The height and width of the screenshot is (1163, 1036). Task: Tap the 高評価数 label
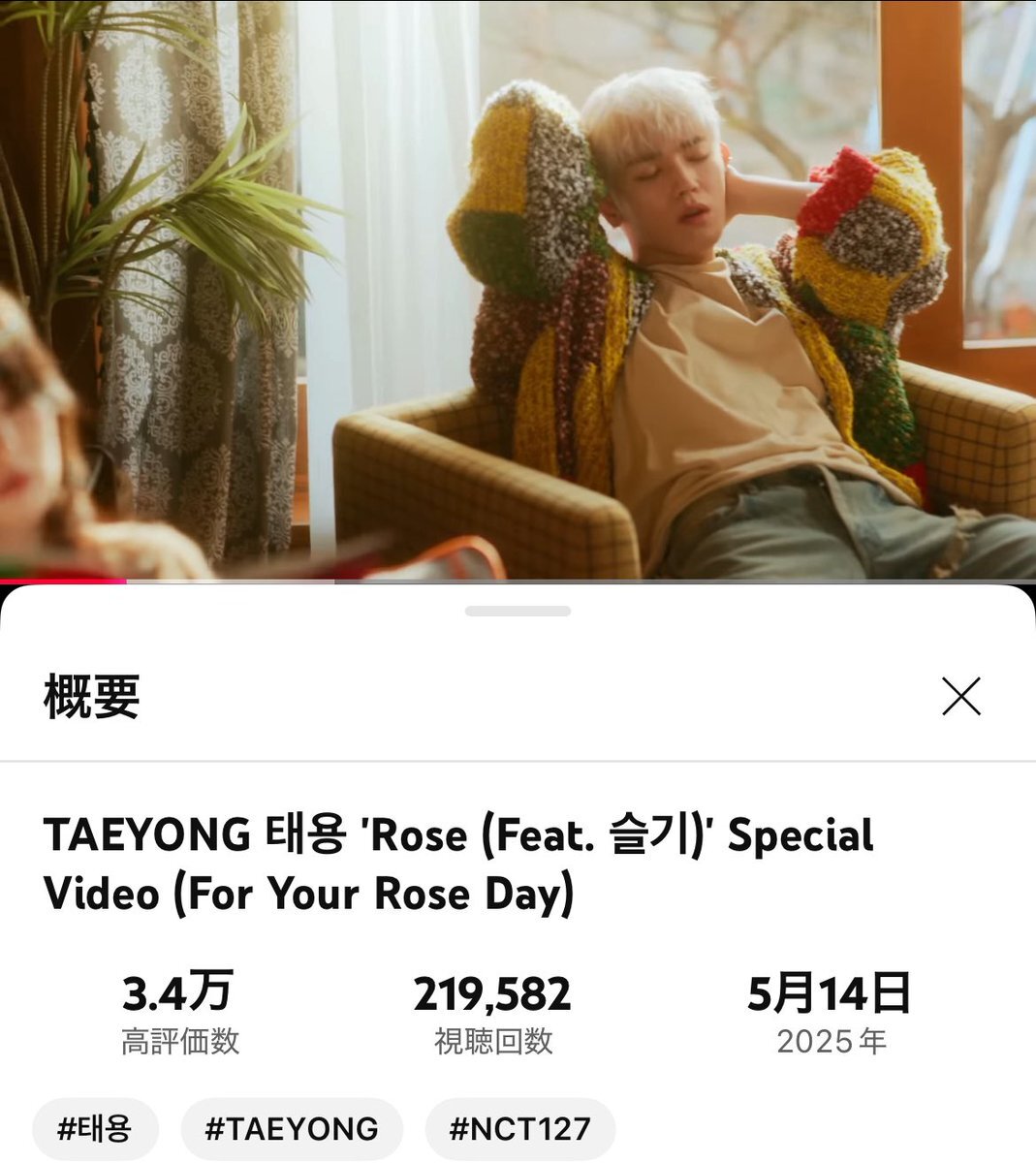[x=179, y=1042]
